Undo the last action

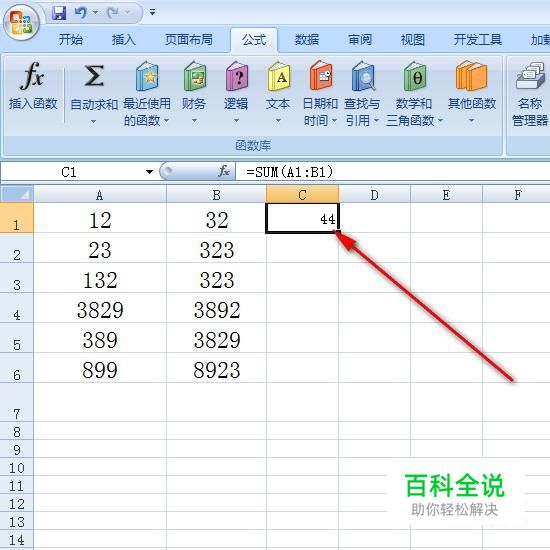(x=80, y=13)
